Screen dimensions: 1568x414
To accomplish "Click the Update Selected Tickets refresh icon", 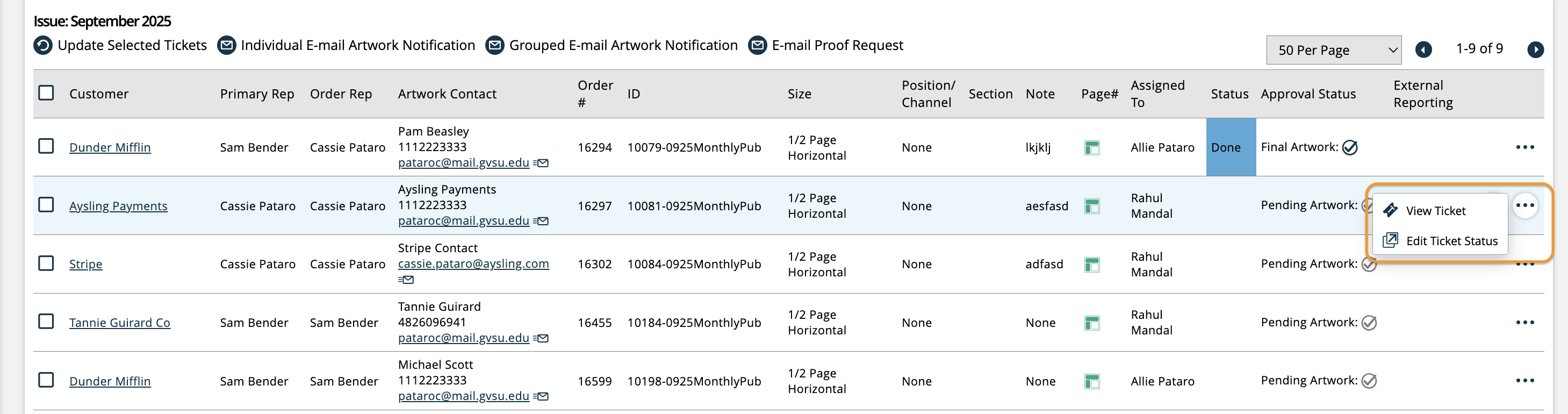I will 42,46.
